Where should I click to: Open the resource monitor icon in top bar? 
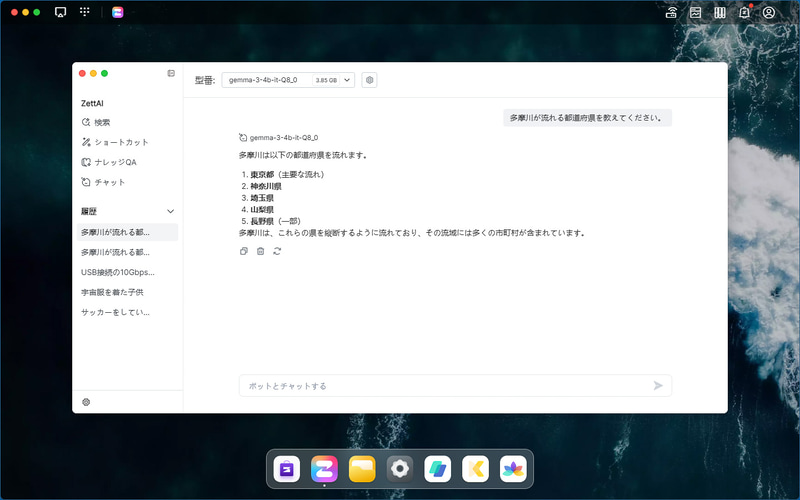pos(695,12)
